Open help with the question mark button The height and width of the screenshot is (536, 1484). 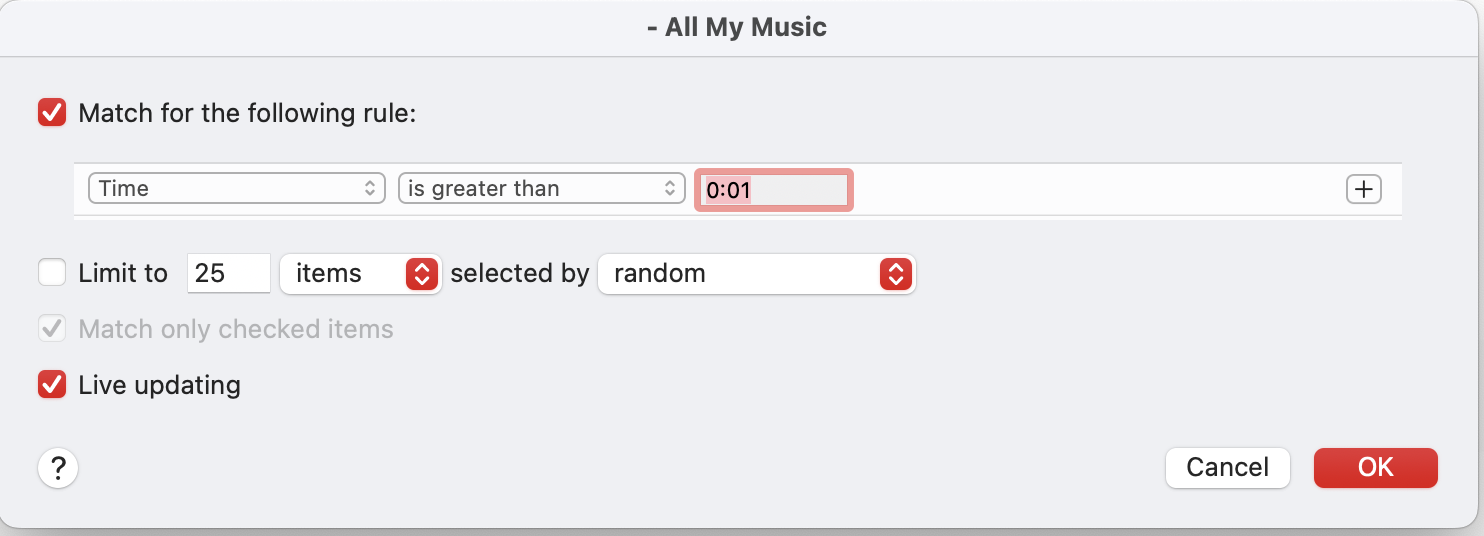tap(58, 467)
